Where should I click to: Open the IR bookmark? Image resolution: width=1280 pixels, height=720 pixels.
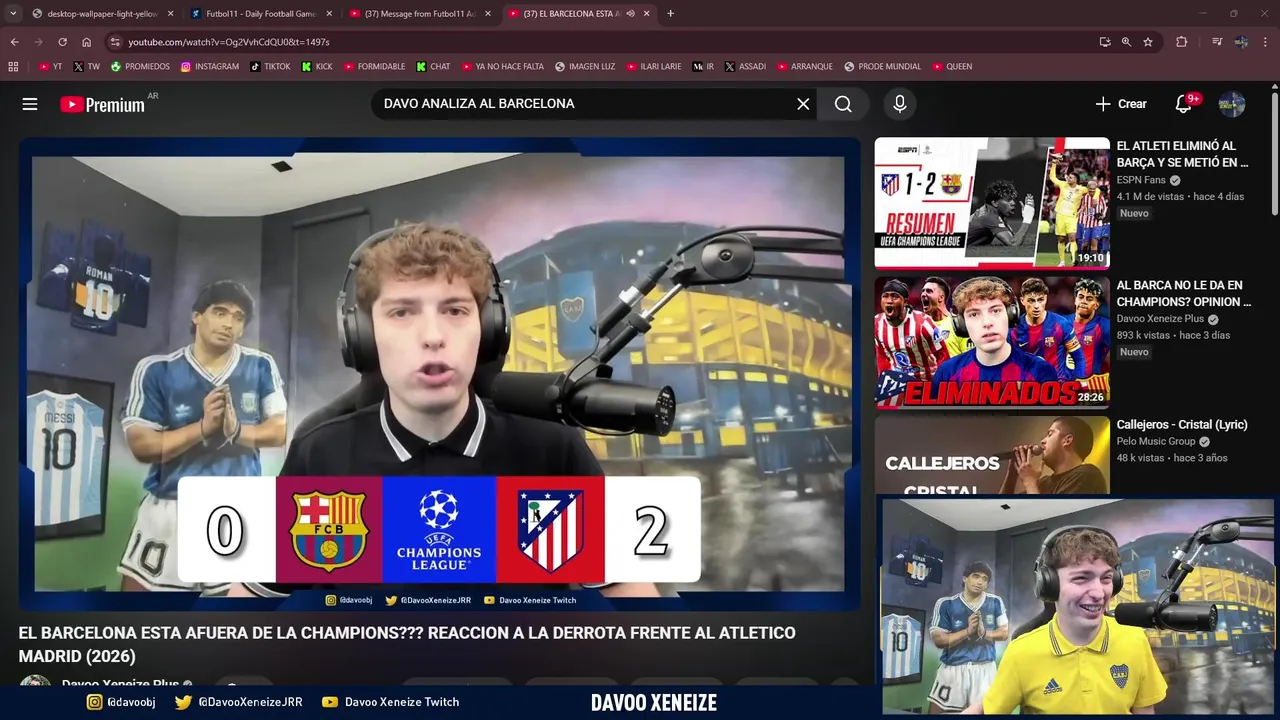[703, 67]
